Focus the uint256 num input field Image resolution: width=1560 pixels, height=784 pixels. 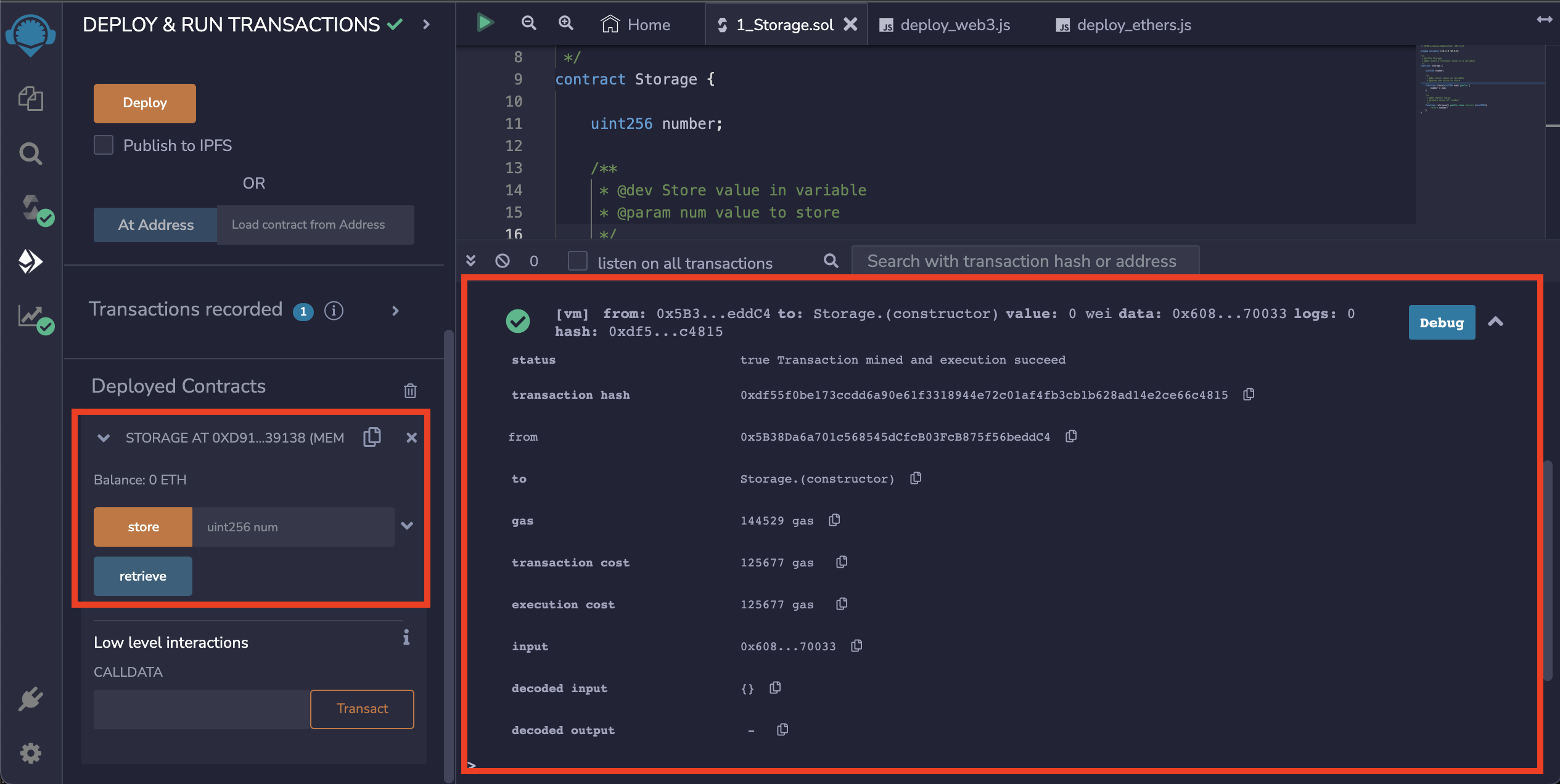tap(294, 527)
